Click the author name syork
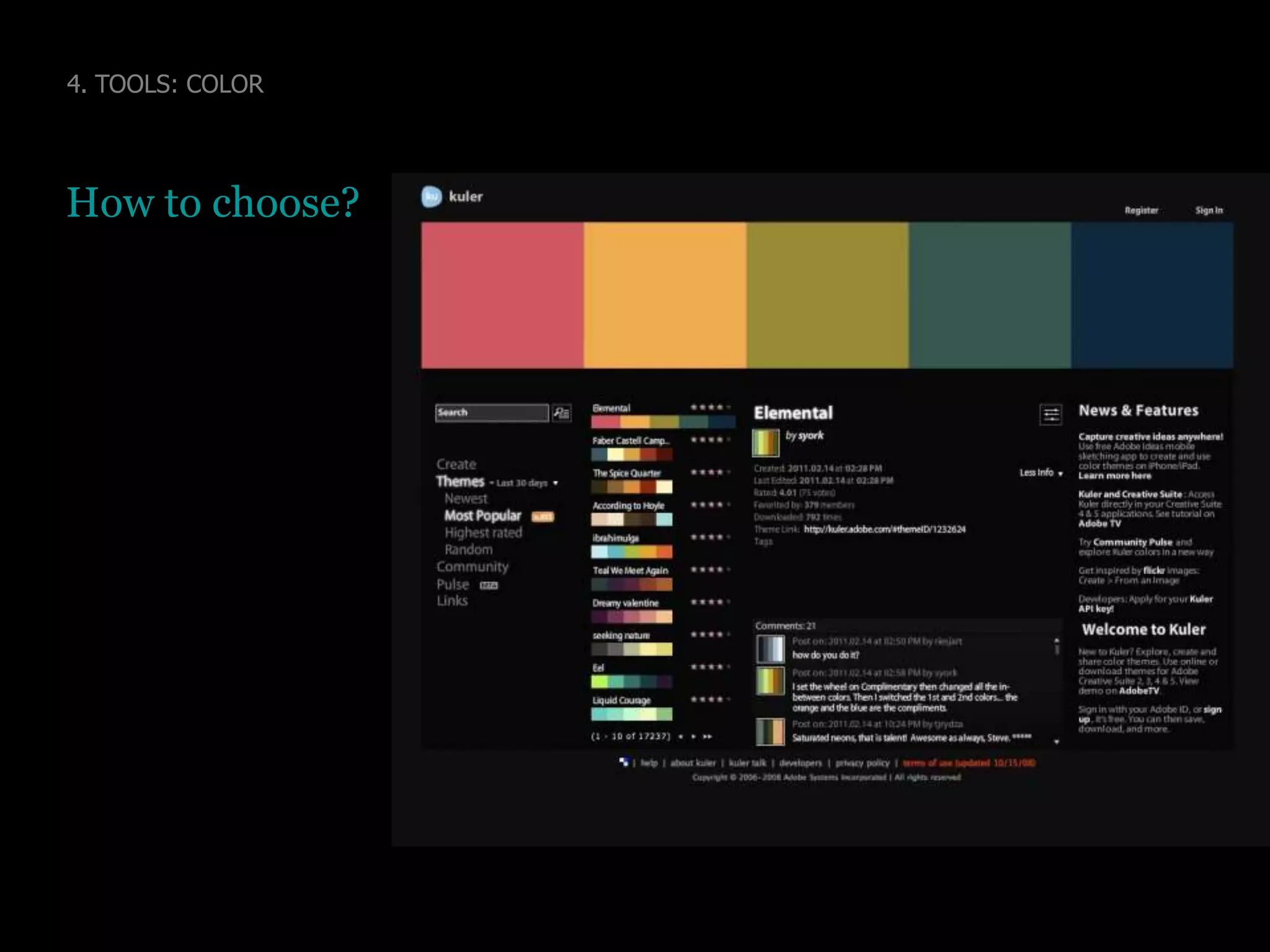This screenshot has width=1270, height=952. (810, 436)
